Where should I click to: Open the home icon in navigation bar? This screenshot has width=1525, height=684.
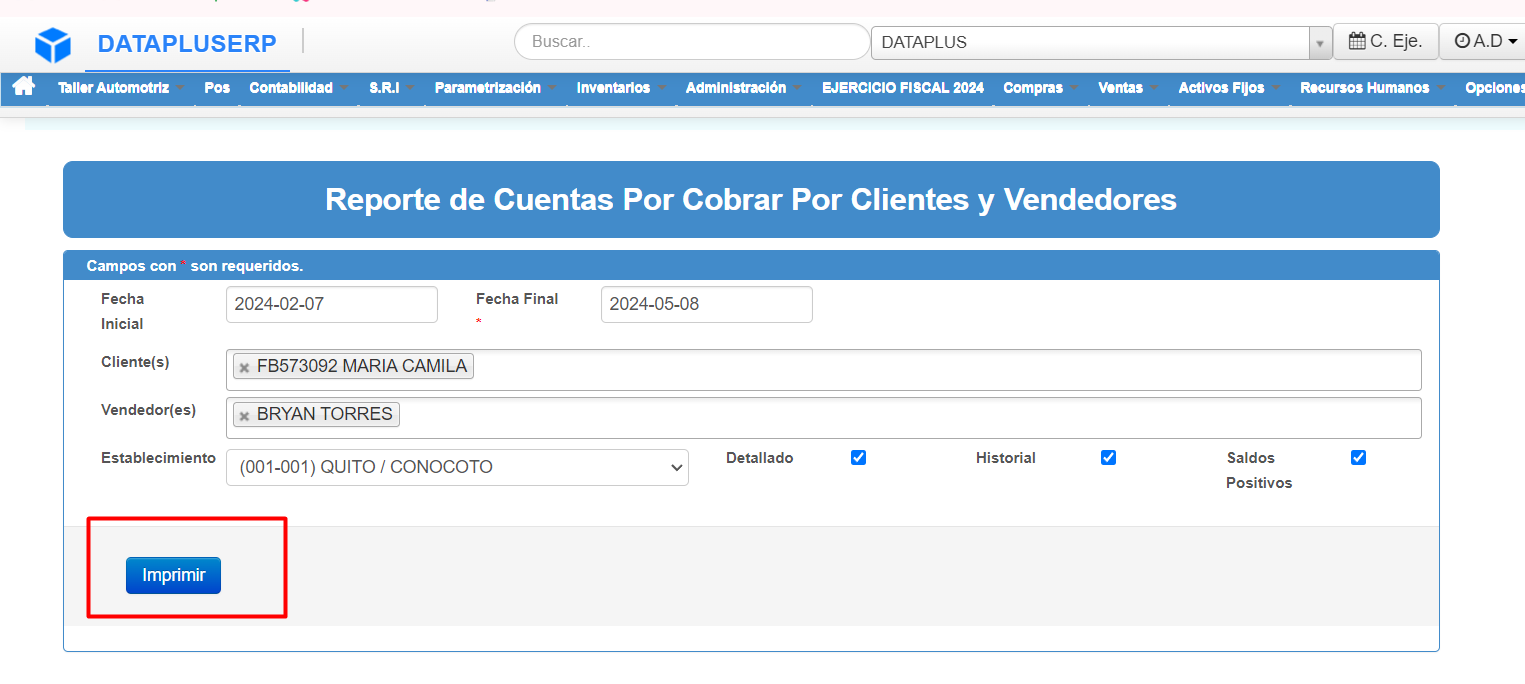[24, 87]
